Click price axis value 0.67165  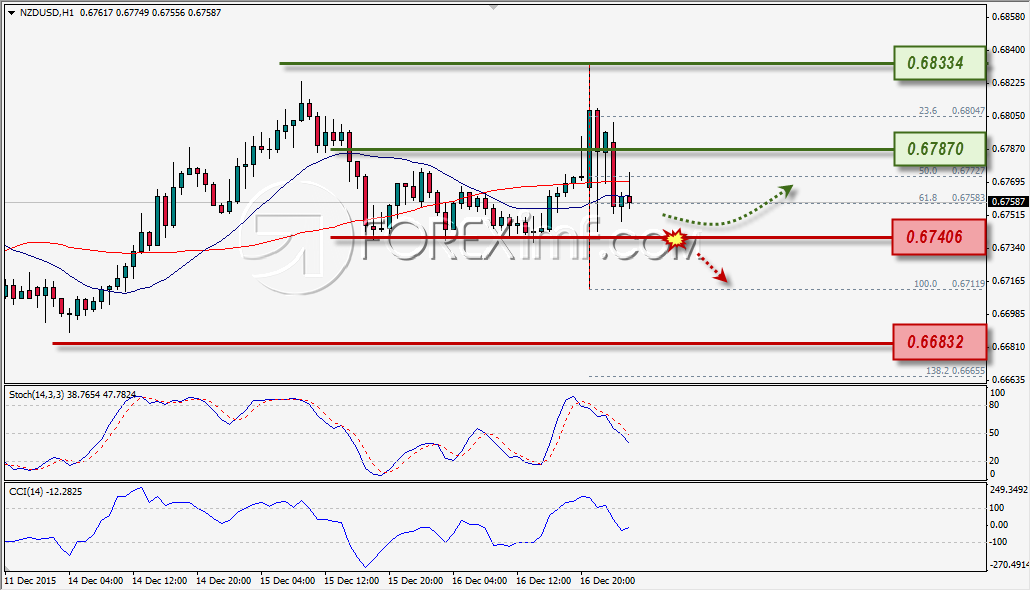(x=1009, y=281)
